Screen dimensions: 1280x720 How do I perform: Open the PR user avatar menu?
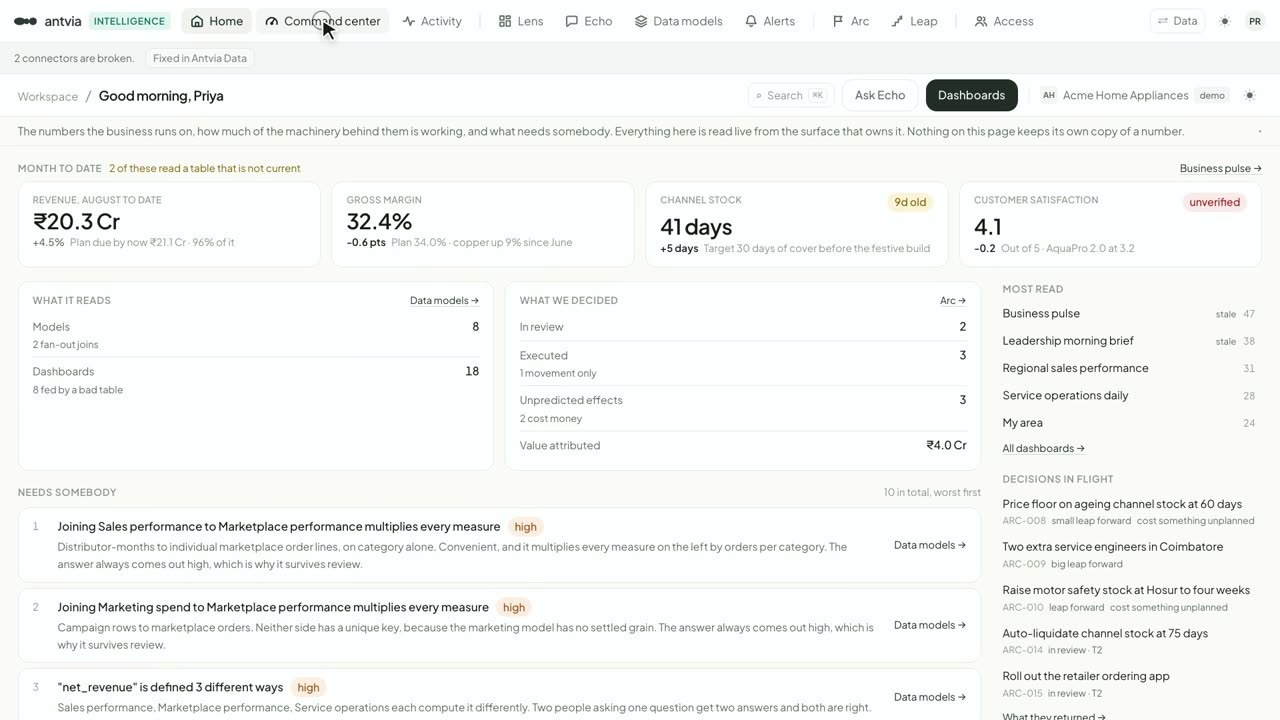click(x=1255, y=21)
